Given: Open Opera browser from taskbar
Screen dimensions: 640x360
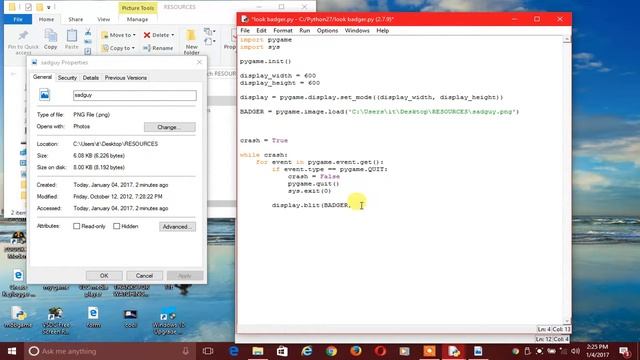Looking at the screenshot, I should (x=380, y=351).
